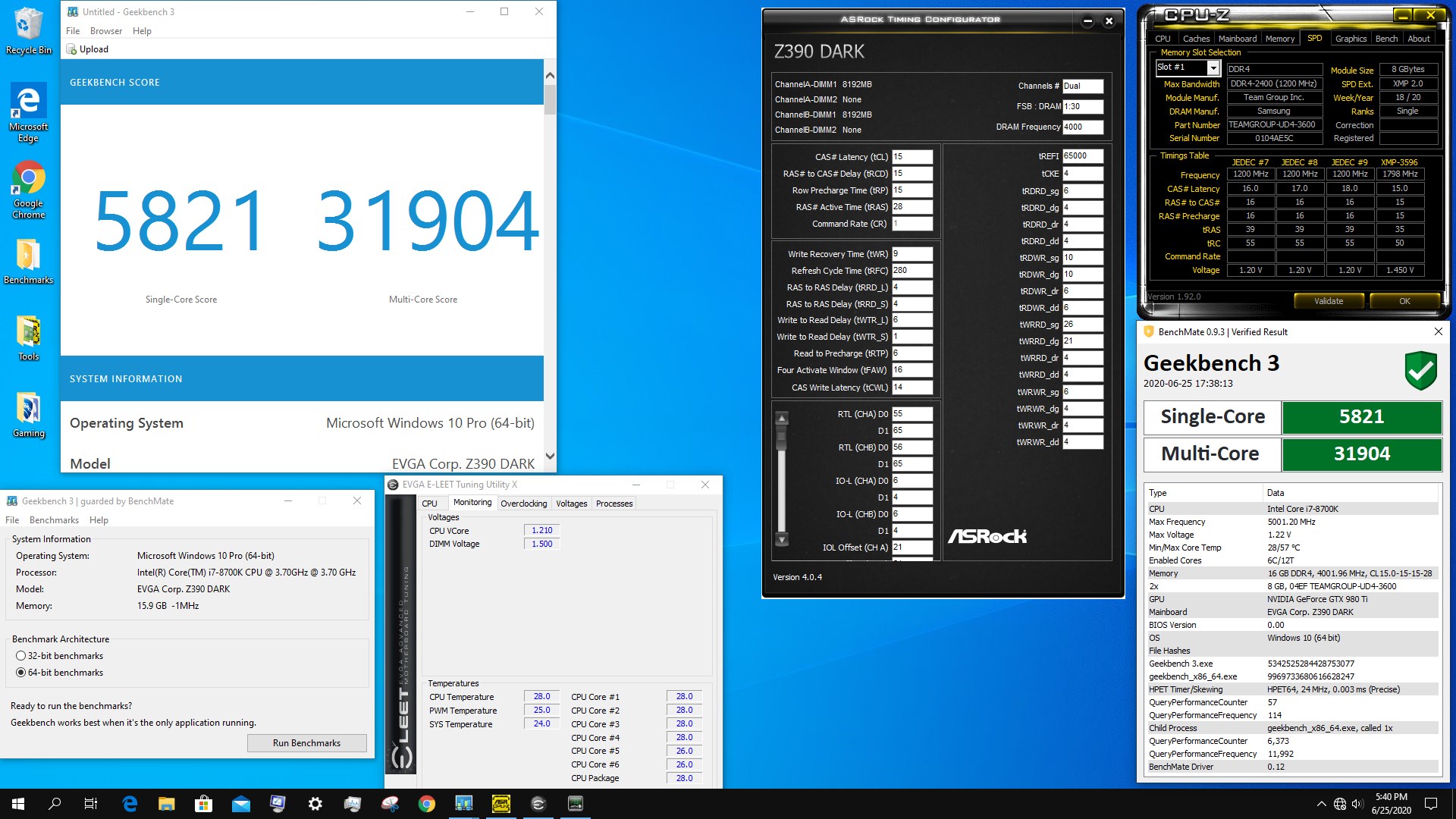Click DRAM Frequency field showing 4000
1456x819 pixels.
(1083, 127)
